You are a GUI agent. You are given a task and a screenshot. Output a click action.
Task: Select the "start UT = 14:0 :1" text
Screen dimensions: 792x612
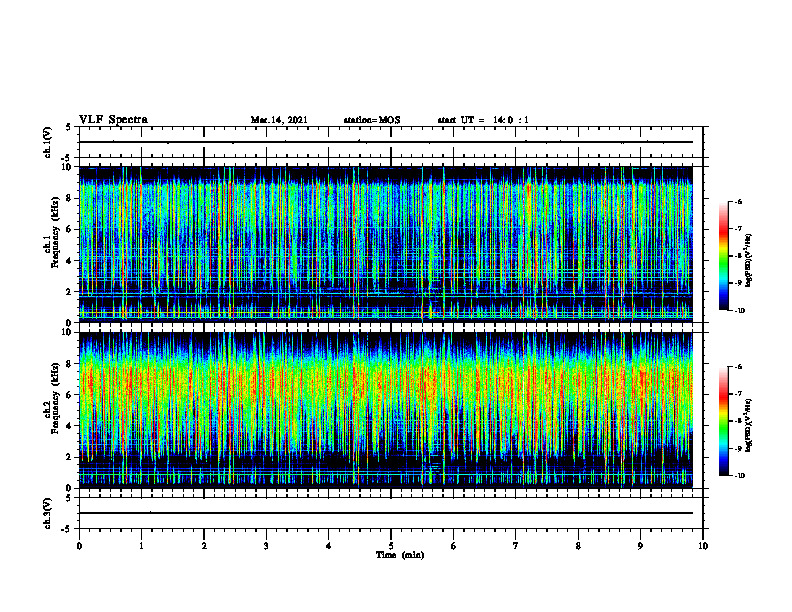pos(483,120)
